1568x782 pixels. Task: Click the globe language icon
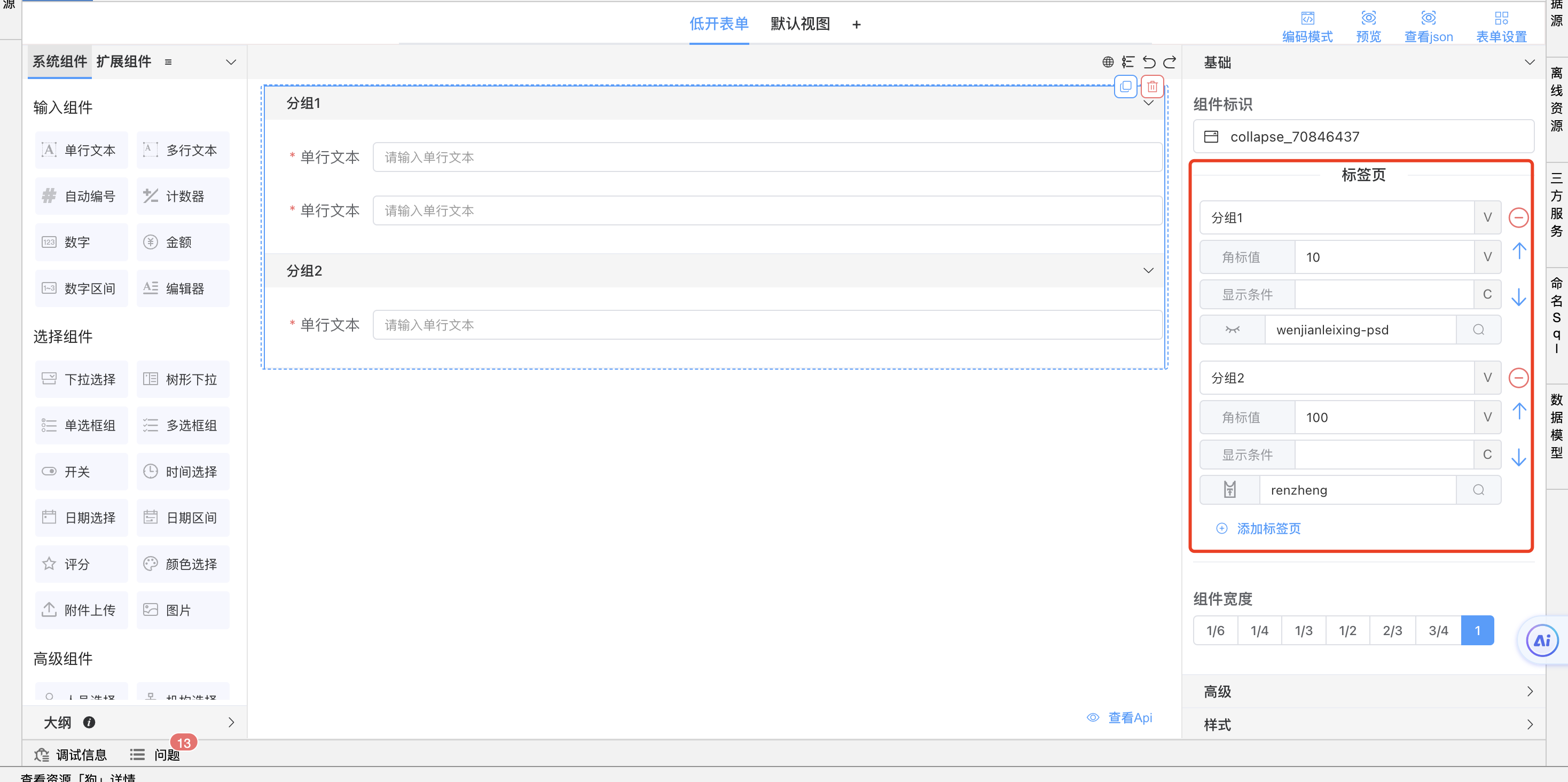point(1108,62)
